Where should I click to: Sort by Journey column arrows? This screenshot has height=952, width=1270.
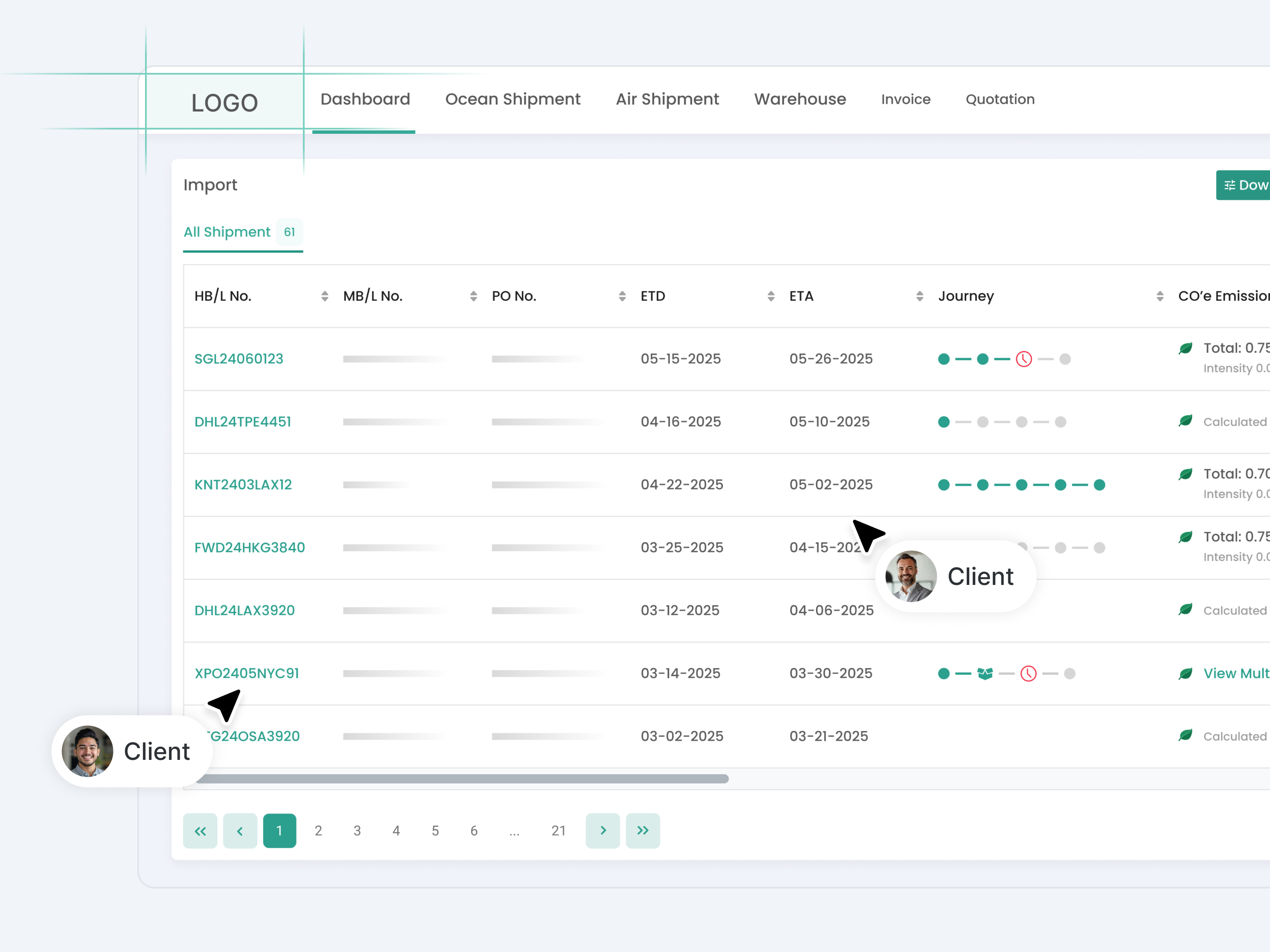[1159, 296]
